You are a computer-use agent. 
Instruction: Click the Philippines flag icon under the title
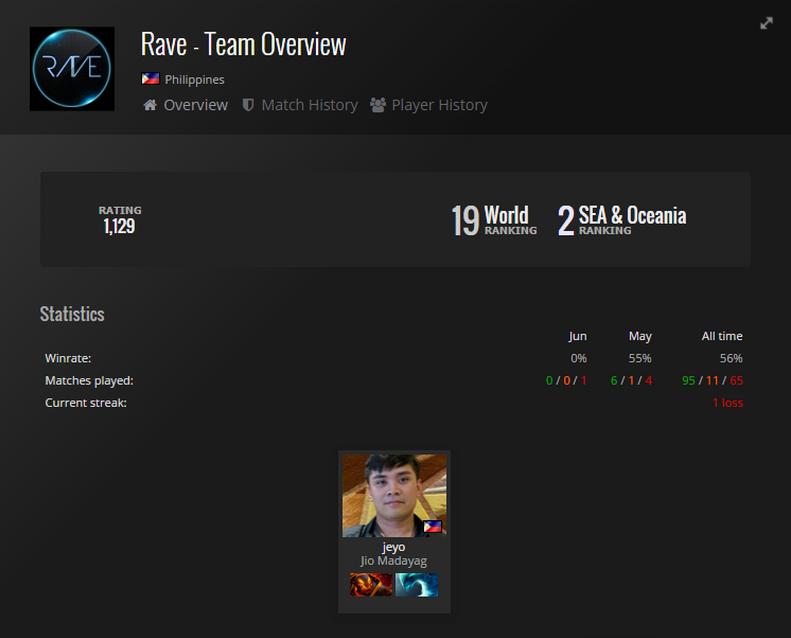150,79
